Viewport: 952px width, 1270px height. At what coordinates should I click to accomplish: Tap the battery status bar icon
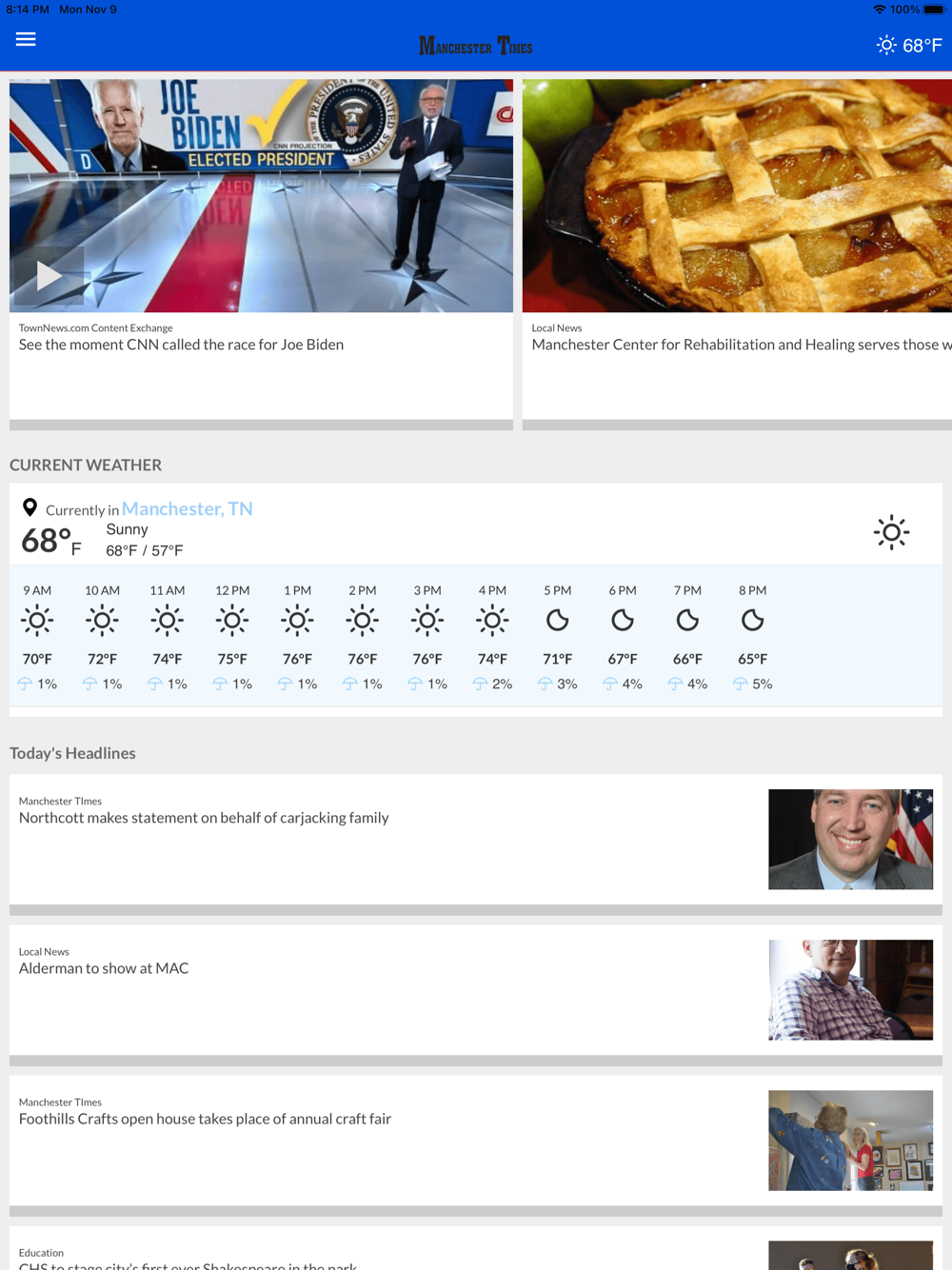(x=934, y=10)
